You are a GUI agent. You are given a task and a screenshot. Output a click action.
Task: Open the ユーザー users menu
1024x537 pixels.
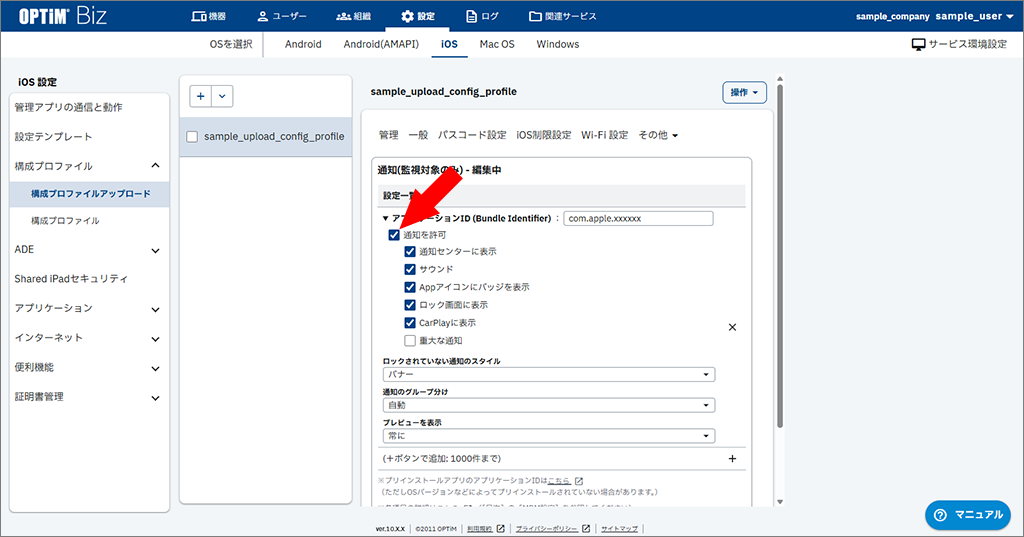coord(281,16)
